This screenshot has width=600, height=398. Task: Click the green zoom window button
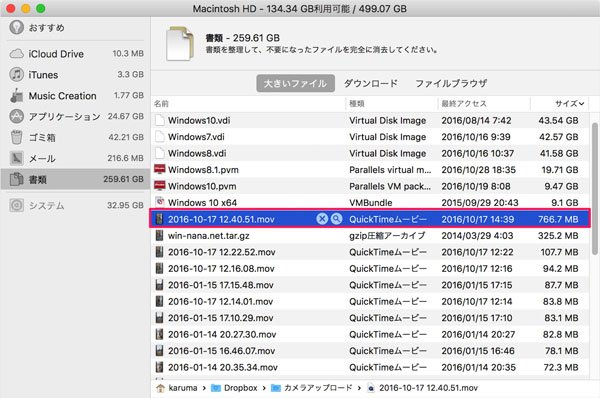click(x=41, y=8)
